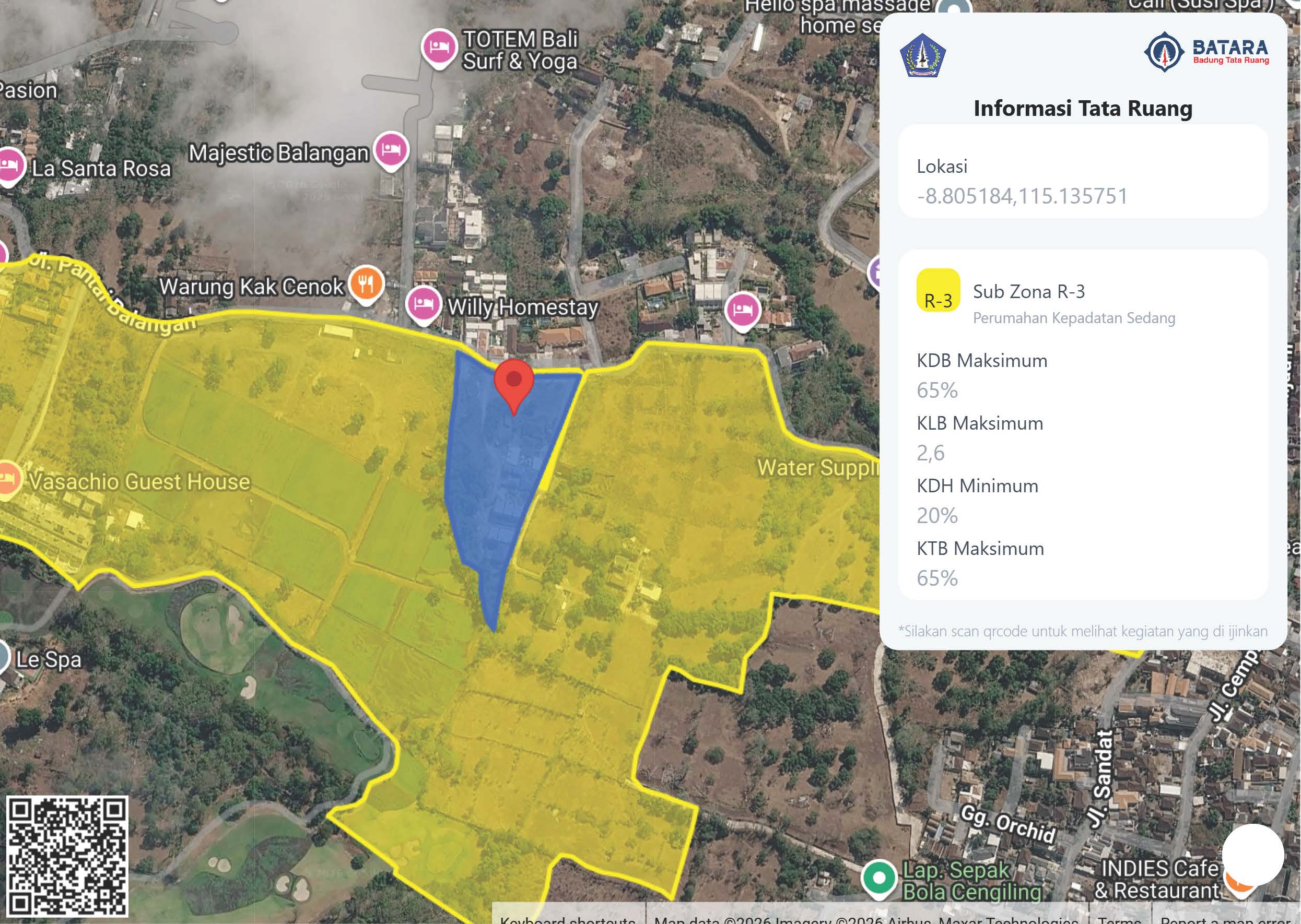1301x924 pixels.
Task: Click the white circular button at bottom right
Action: click(1252, 855)
